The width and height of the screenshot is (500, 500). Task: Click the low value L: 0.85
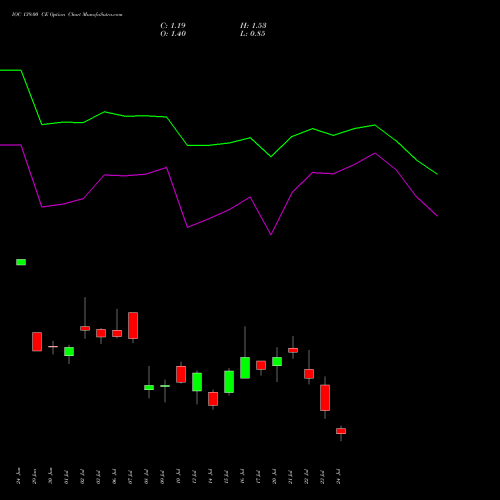coord(253,34)
